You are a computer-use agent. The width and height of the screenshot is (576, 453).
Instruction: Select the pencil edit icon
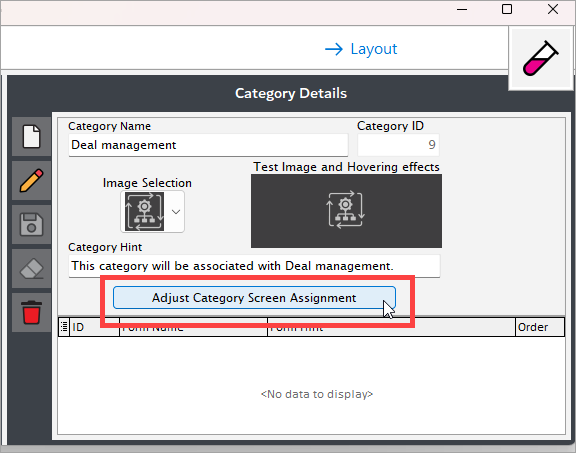32,180
